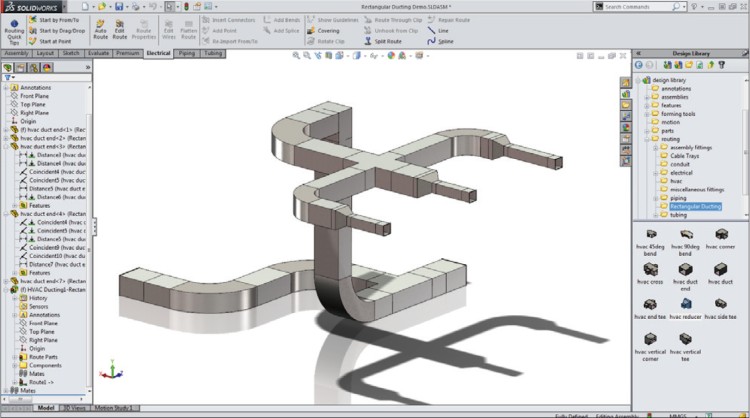Collapse the routing folder in Design Library

coord(647,138)
